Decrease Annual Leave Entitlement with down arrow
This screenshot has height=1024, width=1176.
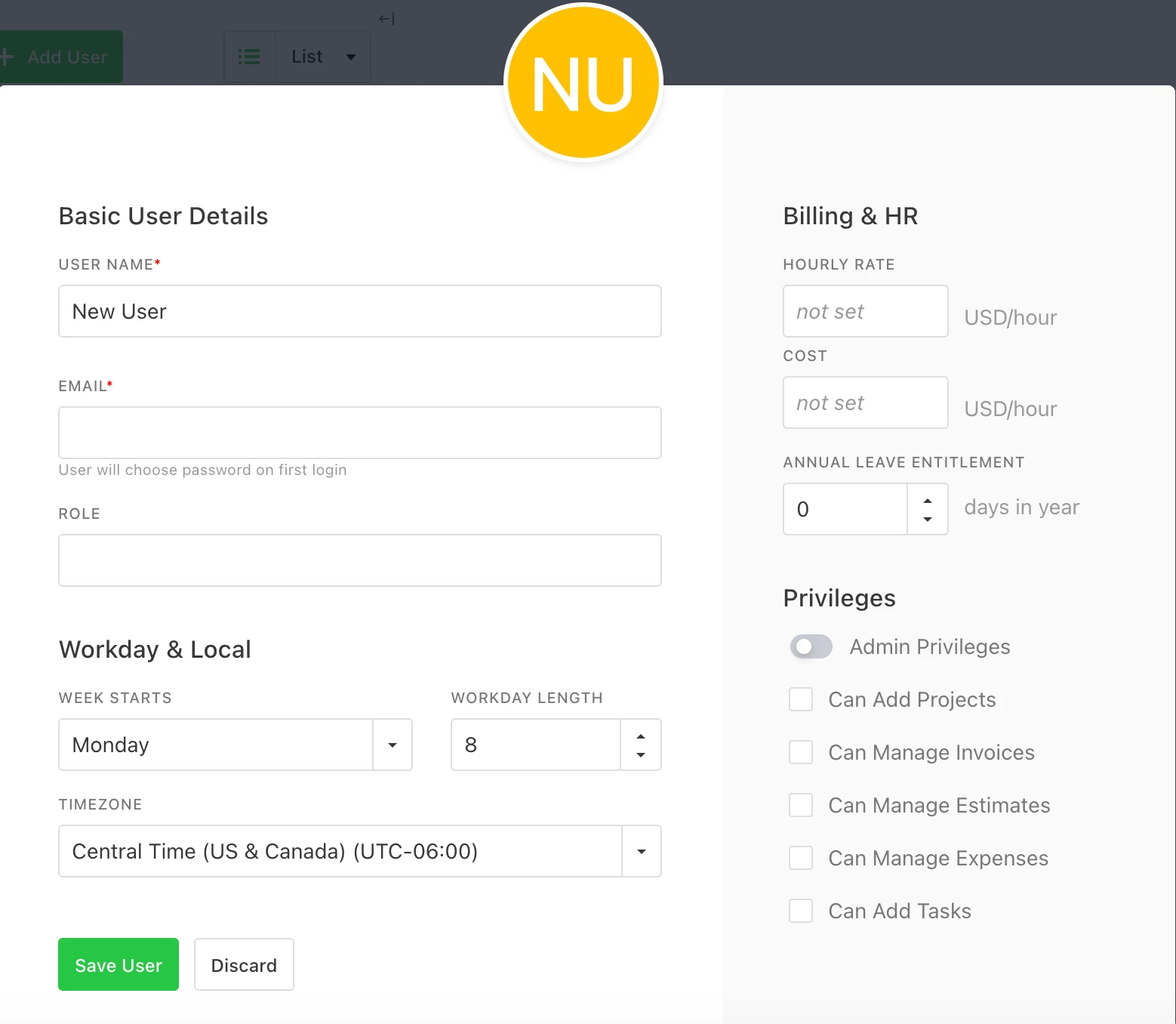[928, 519]
